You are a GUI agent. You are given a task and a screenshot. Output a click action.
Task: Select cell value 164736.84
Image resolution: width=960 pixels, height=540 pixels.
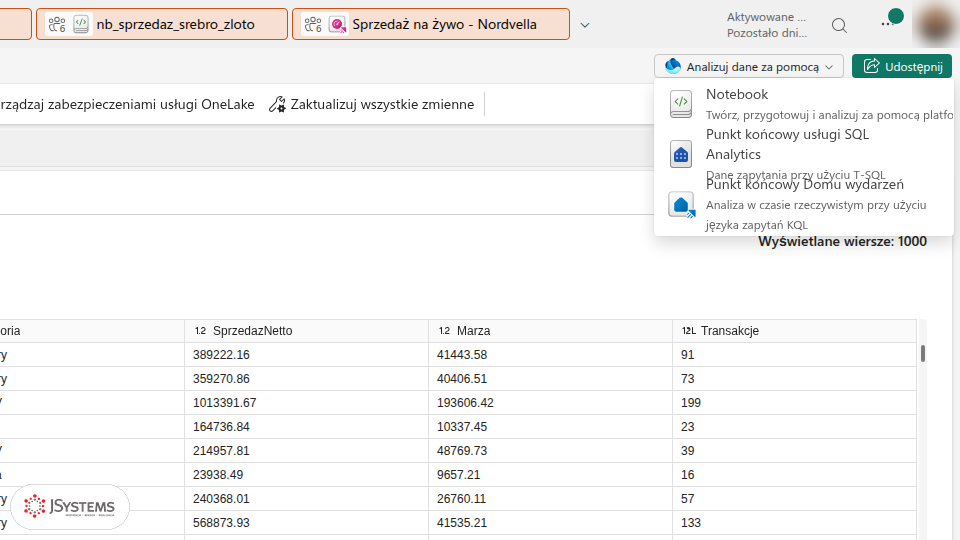306,426
